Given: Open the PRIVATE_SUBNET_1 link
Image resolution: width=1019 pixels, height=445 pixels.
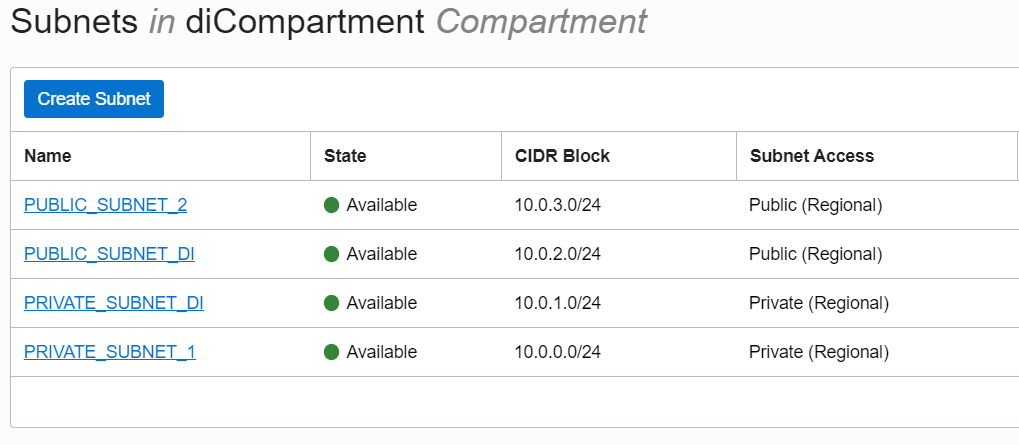Looking at the screenshot, I should click(x=110, y=352).
